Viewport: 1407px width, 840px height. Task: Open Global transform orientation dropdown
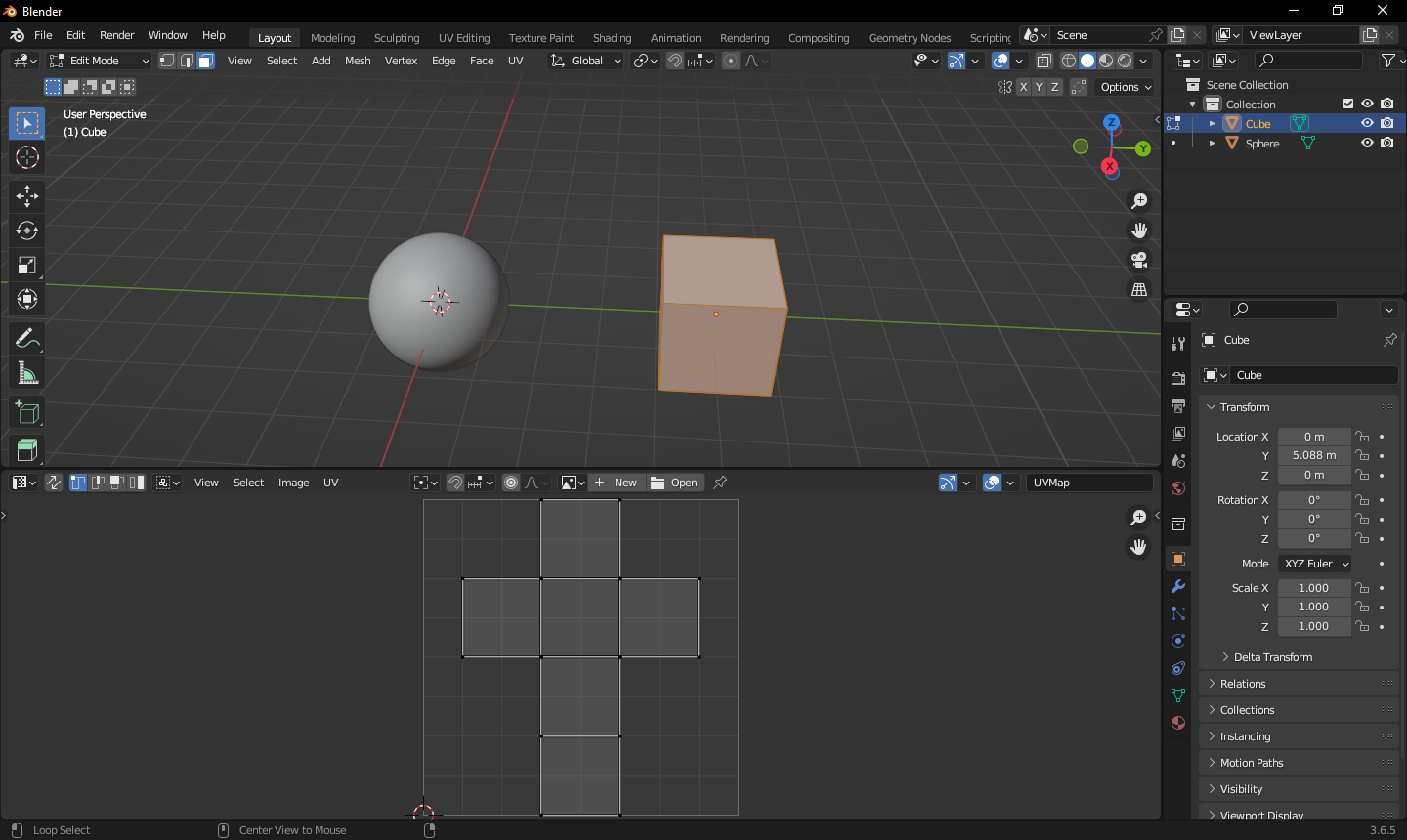click(585, 61)
